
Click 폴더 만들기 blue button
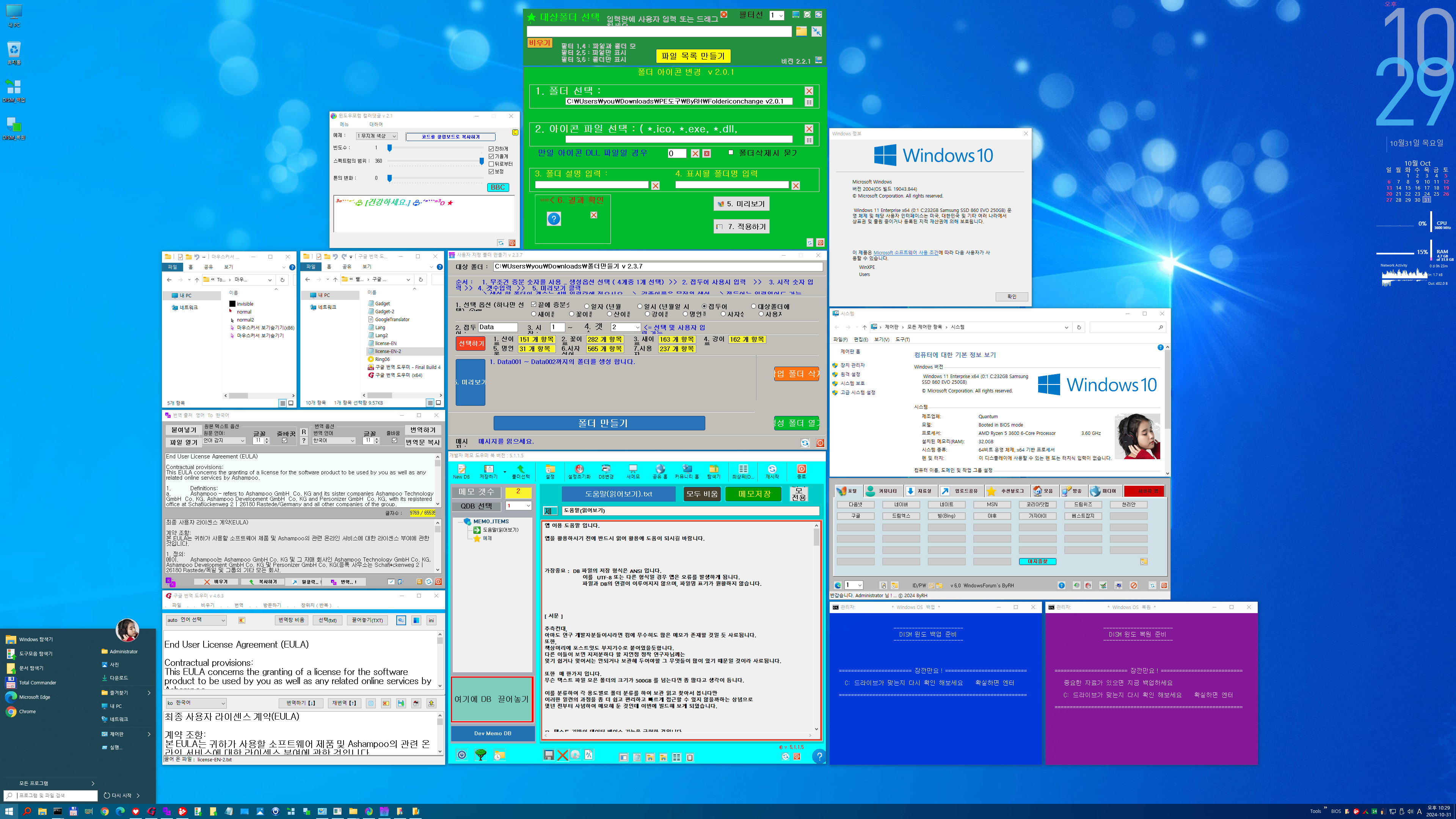click(599, 423)
